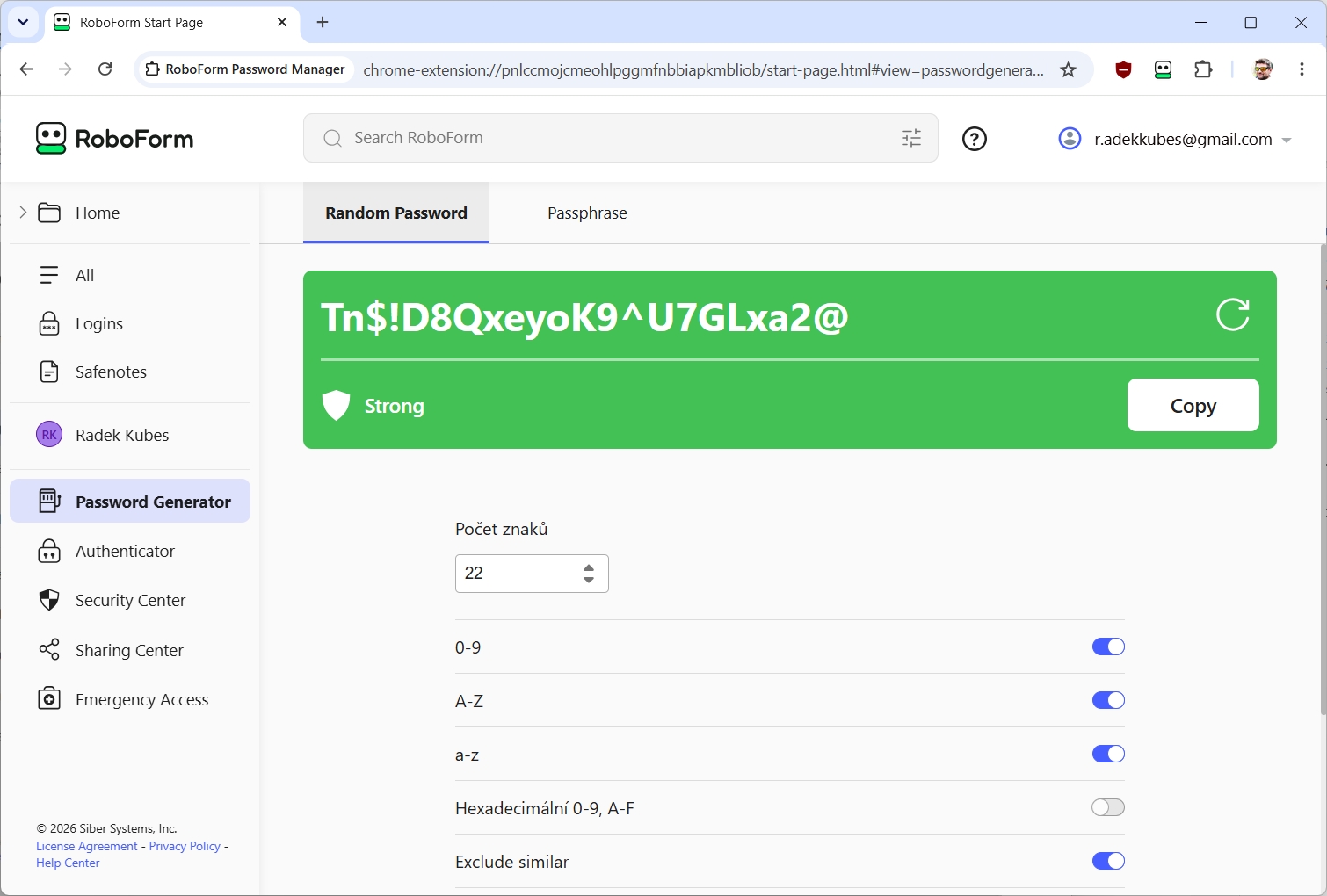
Task: Toggle the A-Z uppercase switch
Action: tap(1108, 700)
